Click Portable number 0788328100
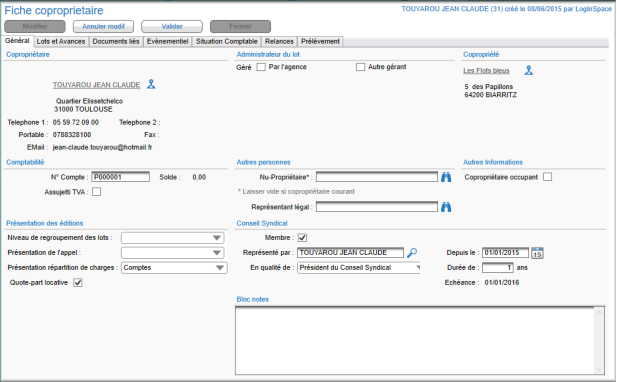Screen dimensions: 617x382 (72, 135)
